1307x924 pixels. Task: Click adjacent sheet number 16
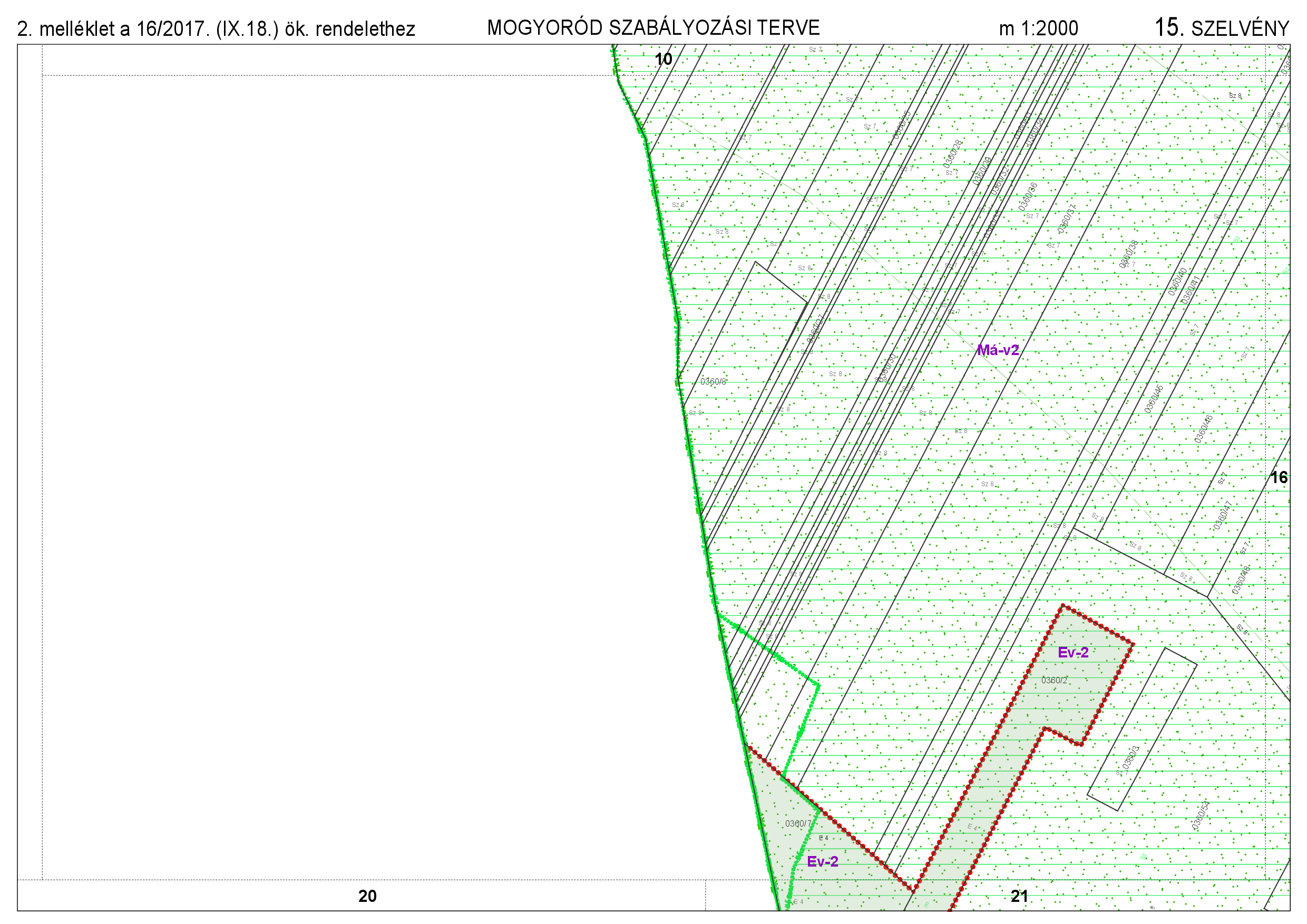point(1279,477)
